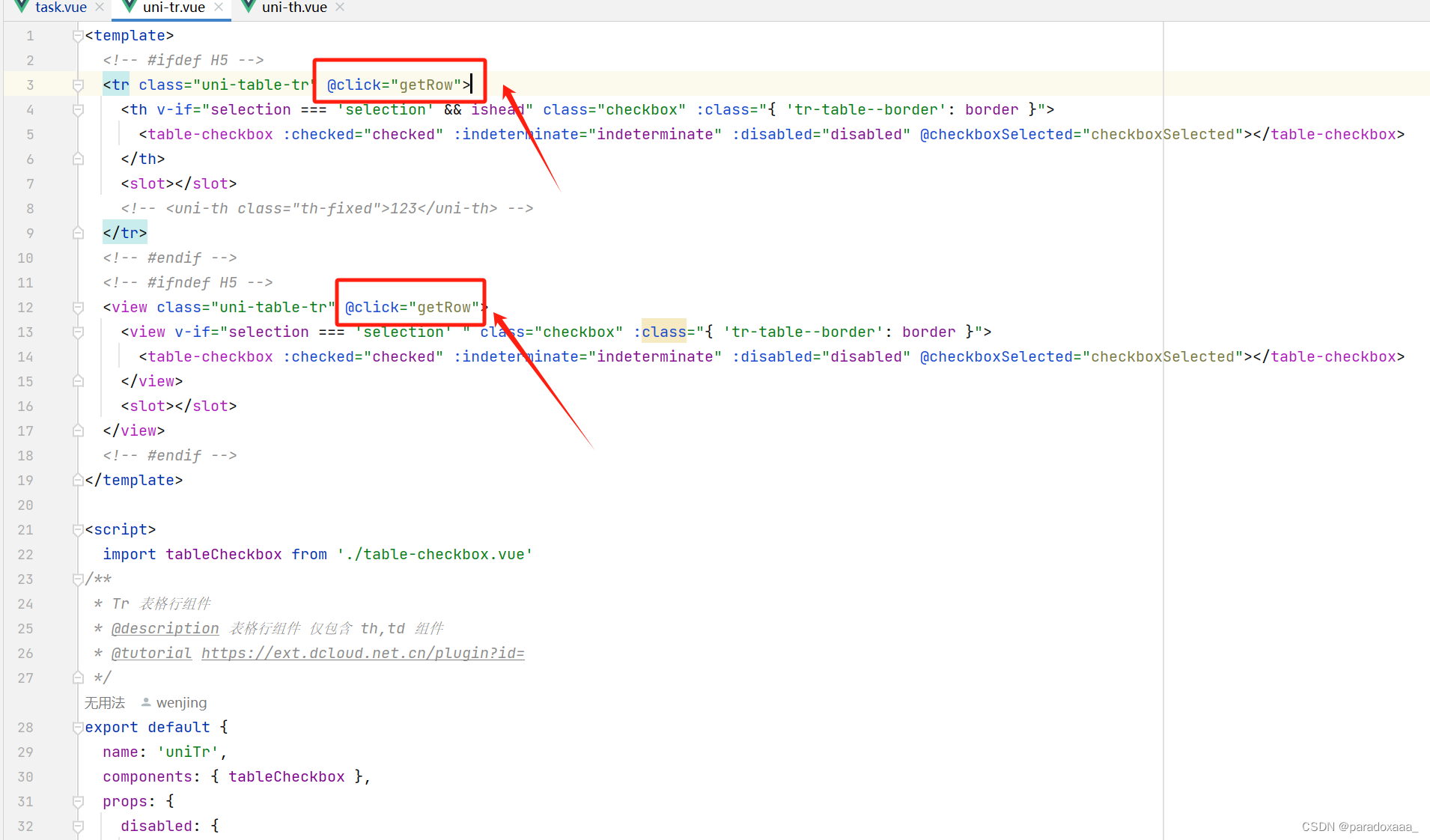The width and height of the screenshot is (1430, 840).
Task: Click @click="getRow" on line 3
Action: click(x=394, y=85)
